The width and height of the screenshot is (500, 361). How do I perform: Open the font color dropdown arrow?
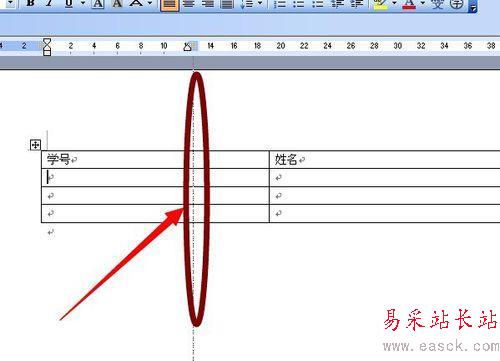[423, 3]
